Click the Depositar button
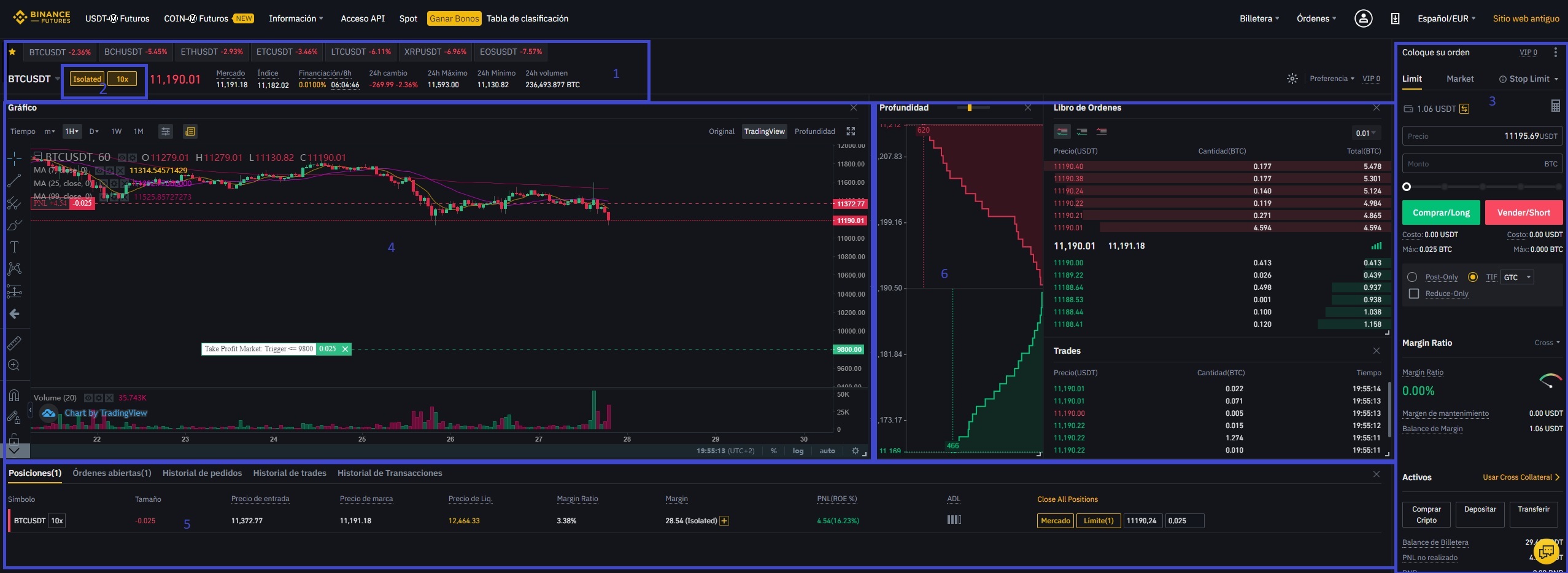 pos(1480,515)
